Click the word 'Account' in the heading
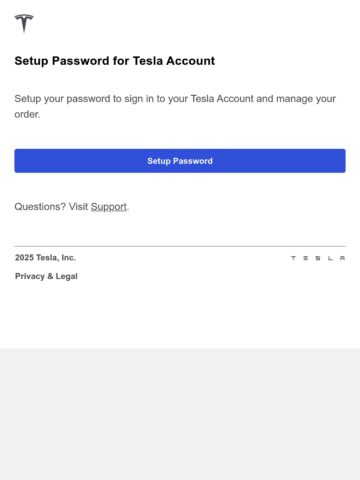The height and width of the screenshot is (480, 360). pos(191,61)
